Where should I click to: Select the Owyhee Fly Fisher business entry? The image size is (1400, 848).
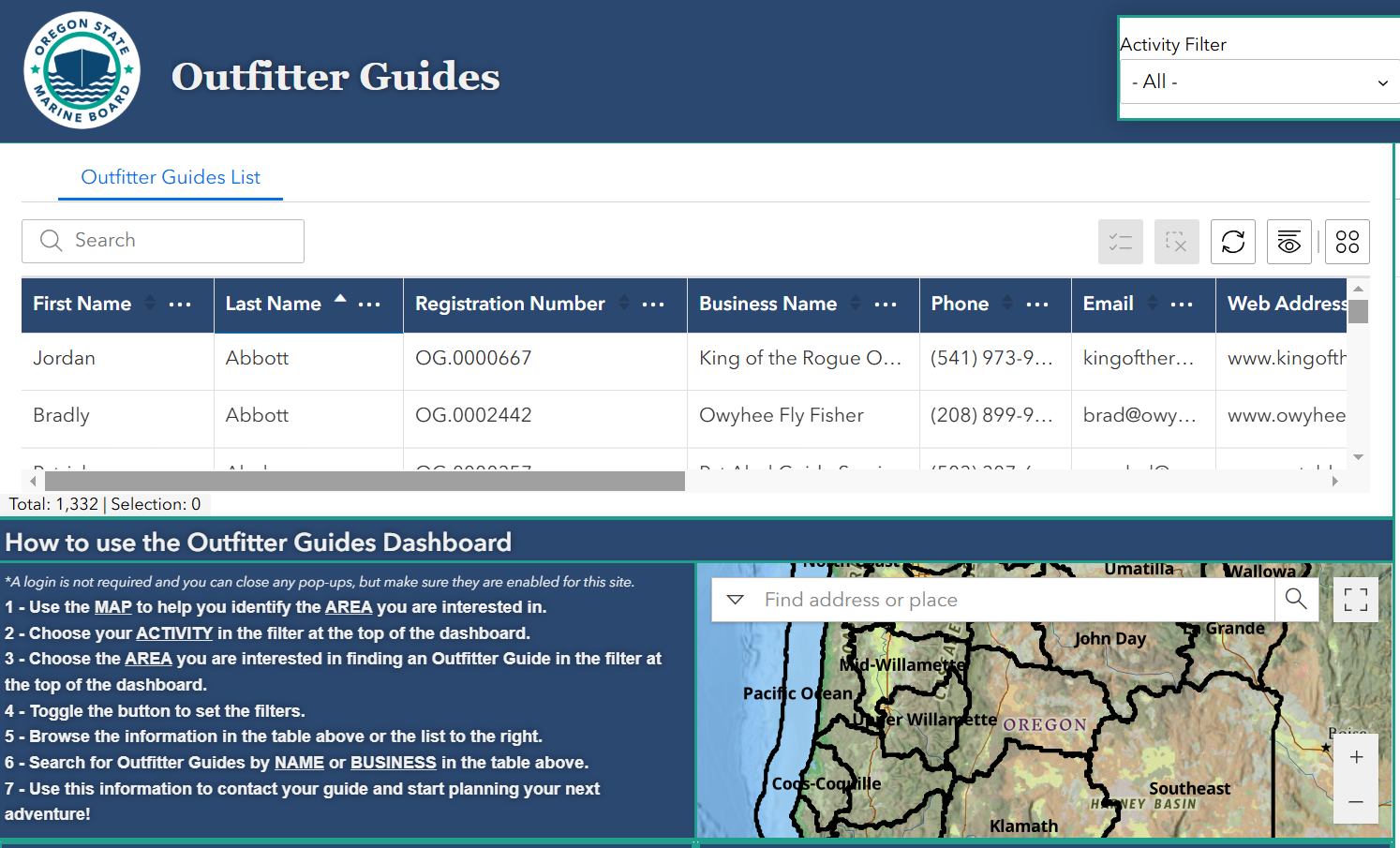tap(782, 414)
